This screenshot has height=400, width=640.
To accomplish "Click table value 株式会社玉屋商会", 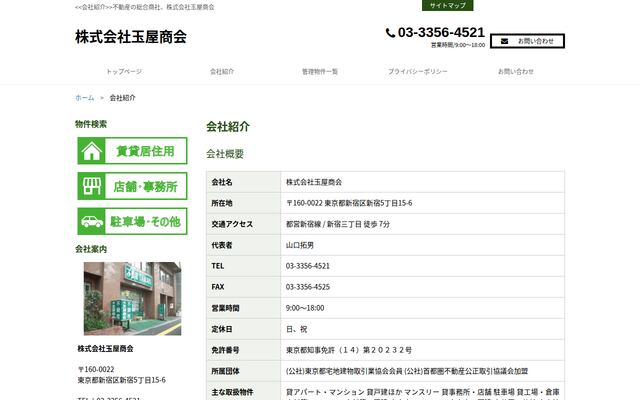I will click(314, 182).
